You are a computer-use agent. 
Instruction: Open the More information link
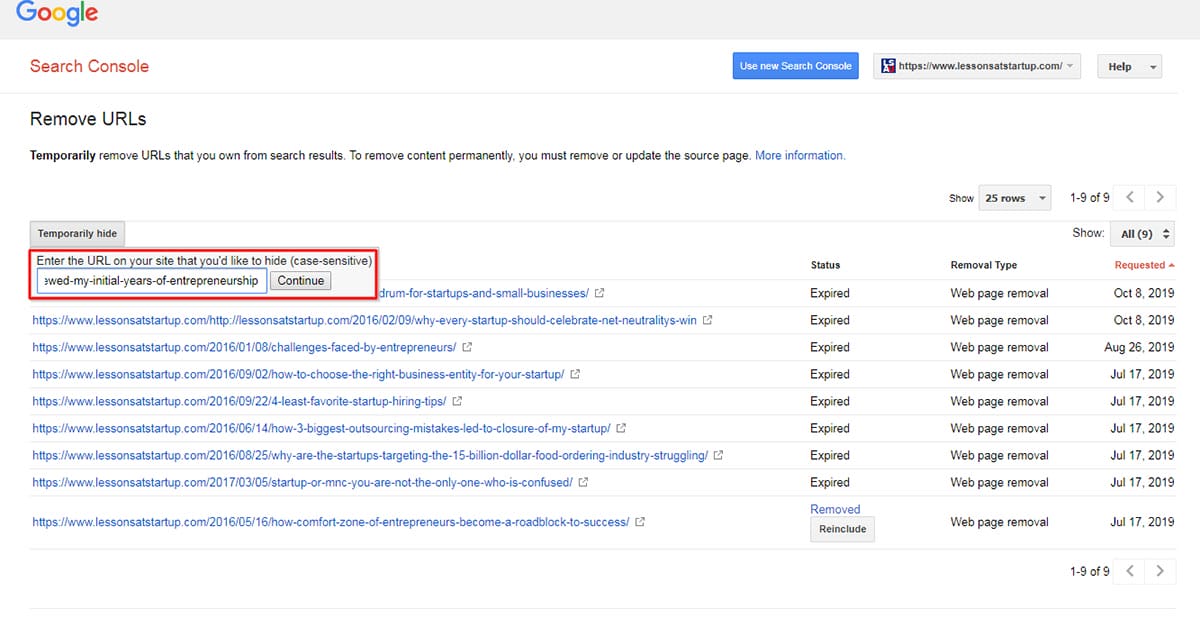tap(800, 156)
